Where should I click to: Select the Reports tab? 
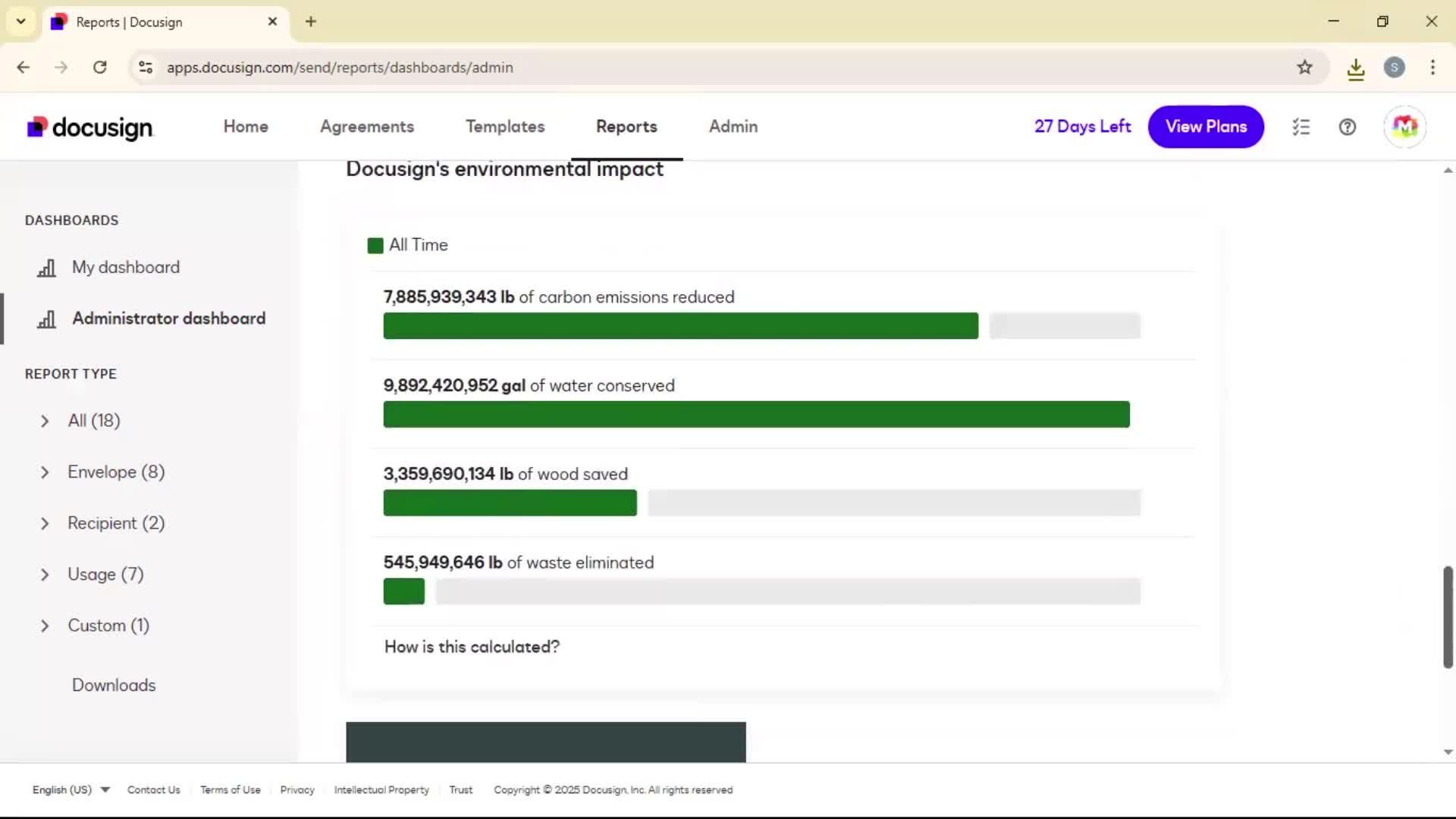tap(626, 127)
